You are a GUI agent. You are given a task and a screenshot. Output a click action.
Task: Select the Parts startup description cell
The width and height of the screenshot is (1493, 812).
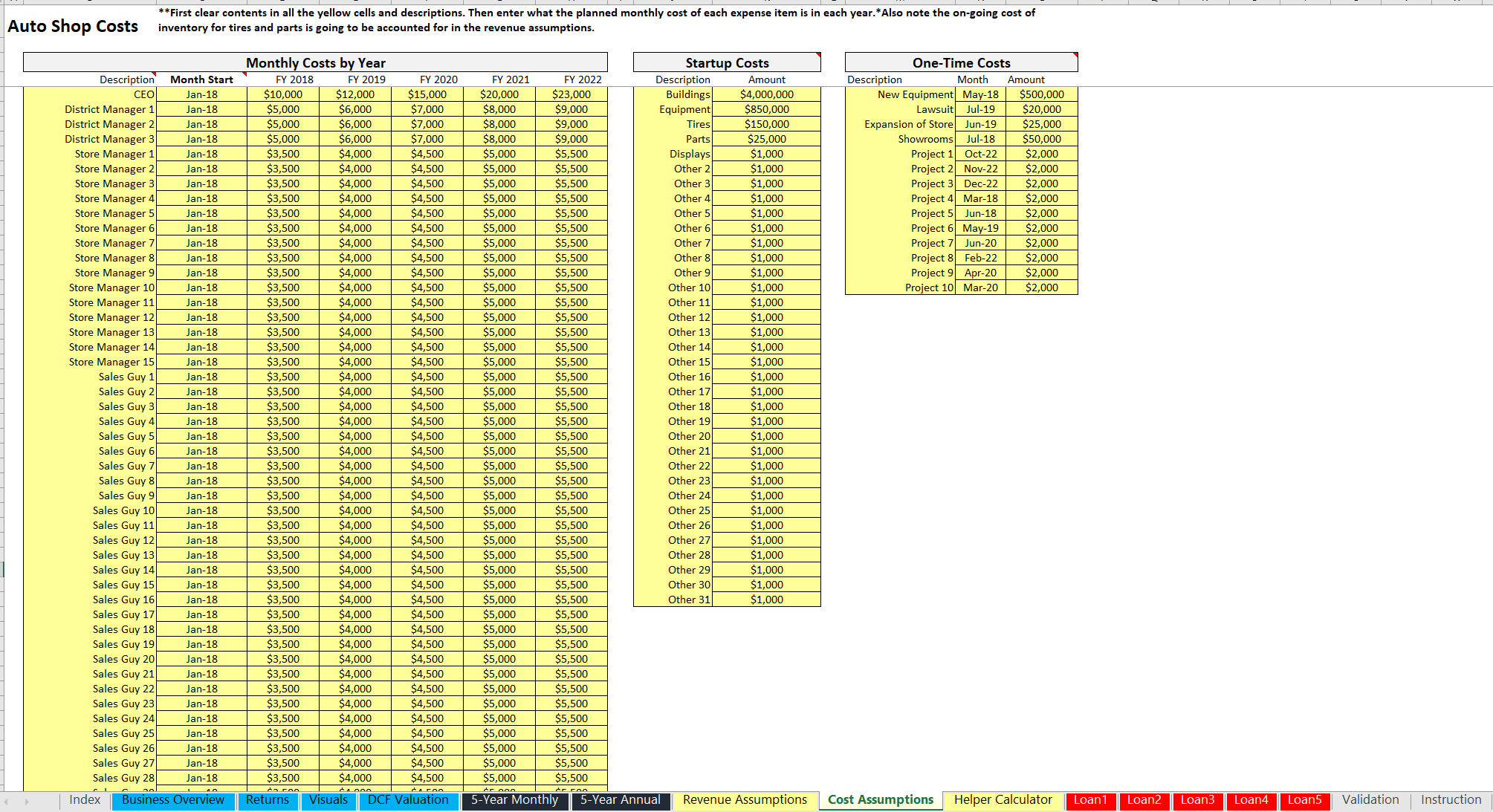pyautogui.click(x=673, y=139)
